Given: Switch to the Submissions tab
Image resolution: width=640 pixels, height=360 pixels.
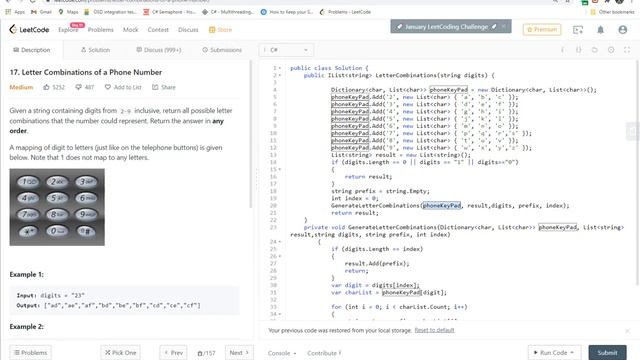Looking at the screenshot, I should click(x=222, y=50).
